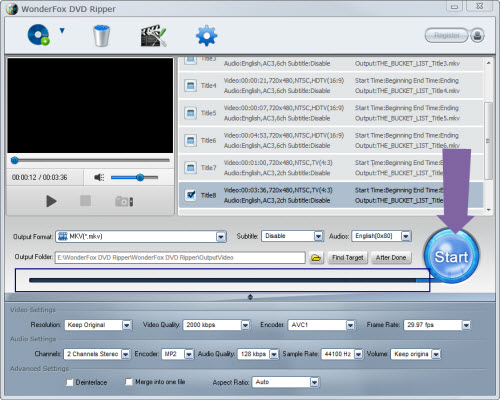
Task: Open the Channels 2 Channels Stereo dropdown
Action: click(125, 354)
